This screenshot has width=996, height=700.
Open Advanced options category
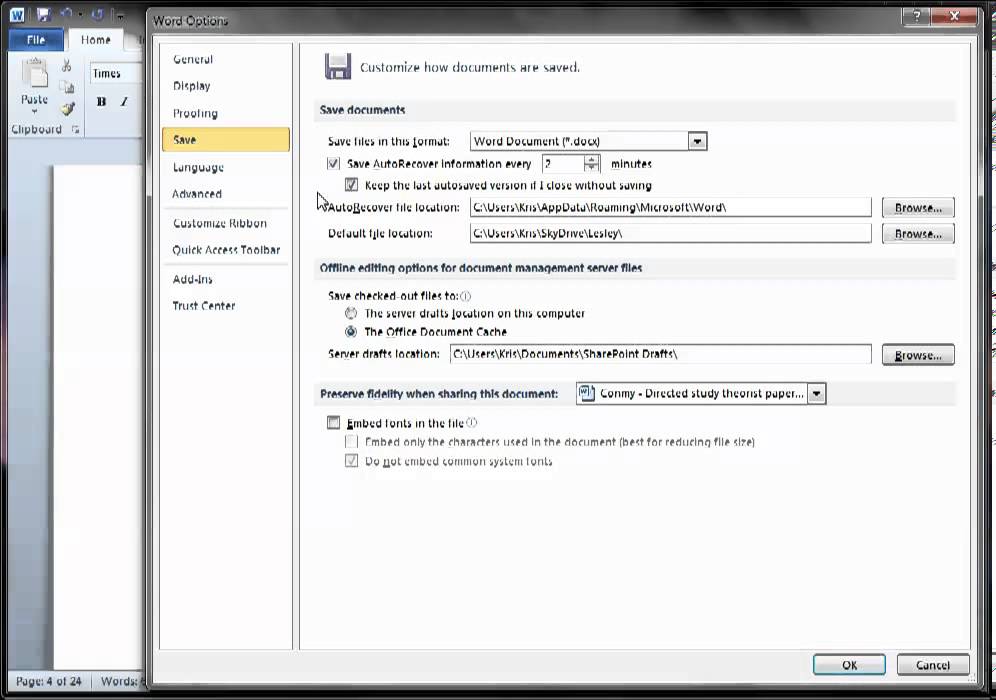[x=225, y=194]
